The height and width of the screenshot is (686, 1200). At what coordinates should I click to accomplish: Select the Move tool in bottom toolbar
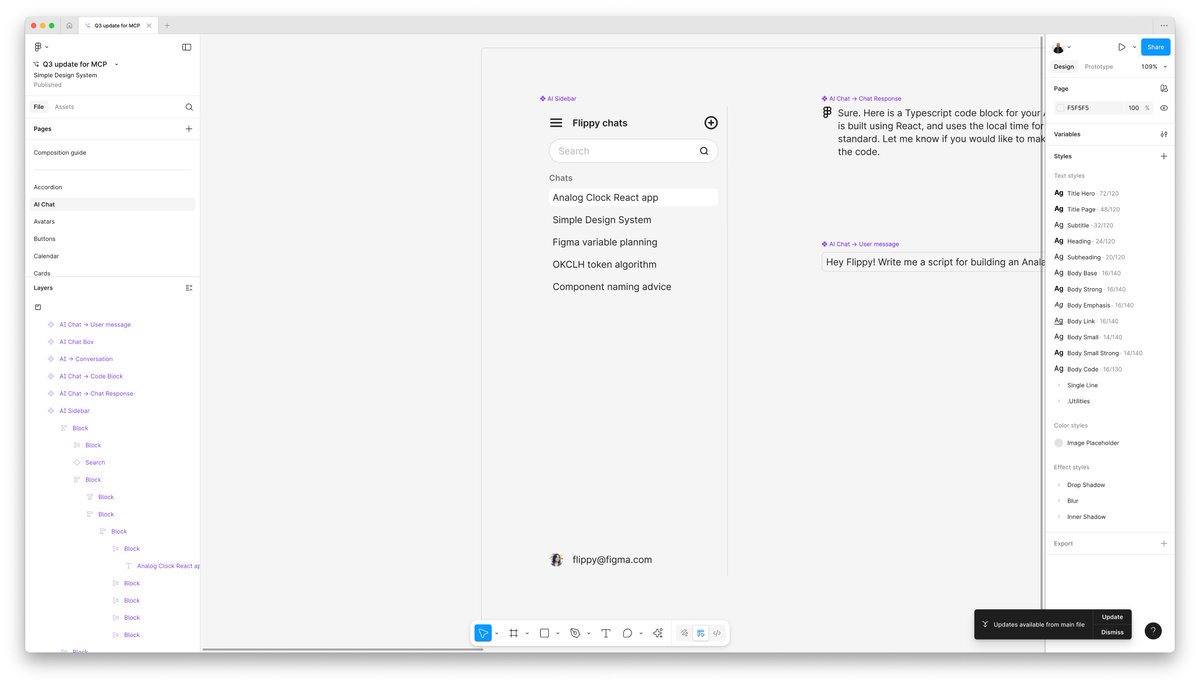[x=483, y=633]
